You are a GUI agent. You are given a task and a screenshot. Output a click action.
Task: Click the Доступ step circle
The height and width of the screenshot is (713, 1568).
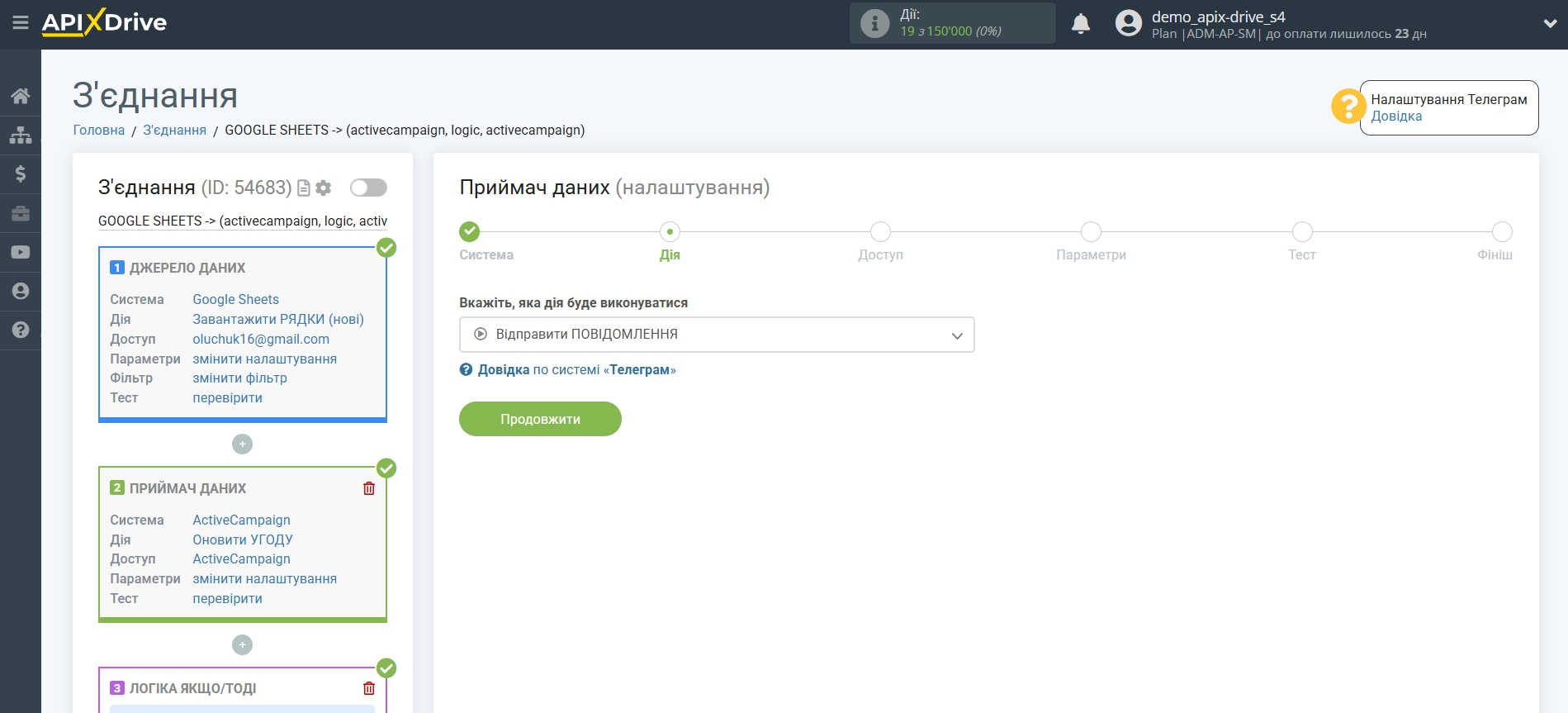point(880,231)
